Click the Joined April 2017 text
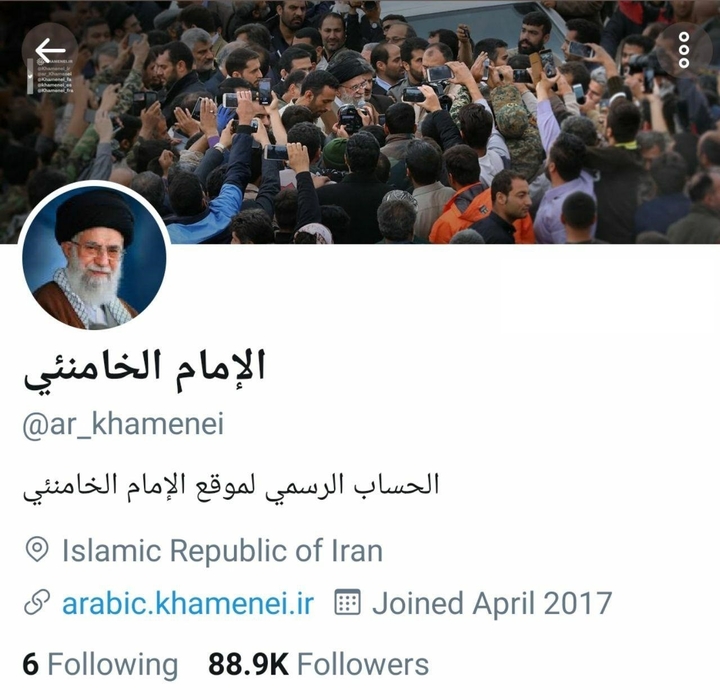720x700 pixels. [492, 603]
